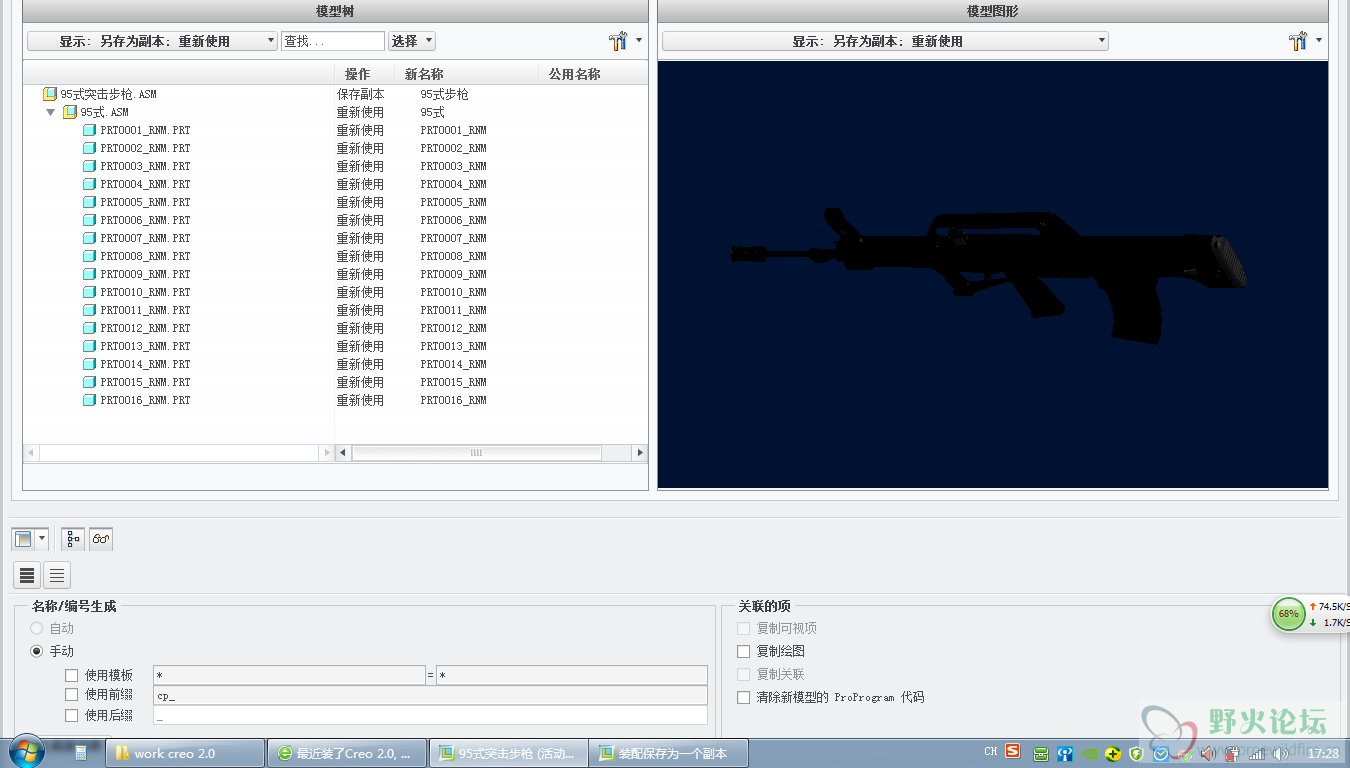Image resolution: width=1350 pixels, height=768 pixels.
Task: Click the Windows Start orb
Action: click(25, 752)
